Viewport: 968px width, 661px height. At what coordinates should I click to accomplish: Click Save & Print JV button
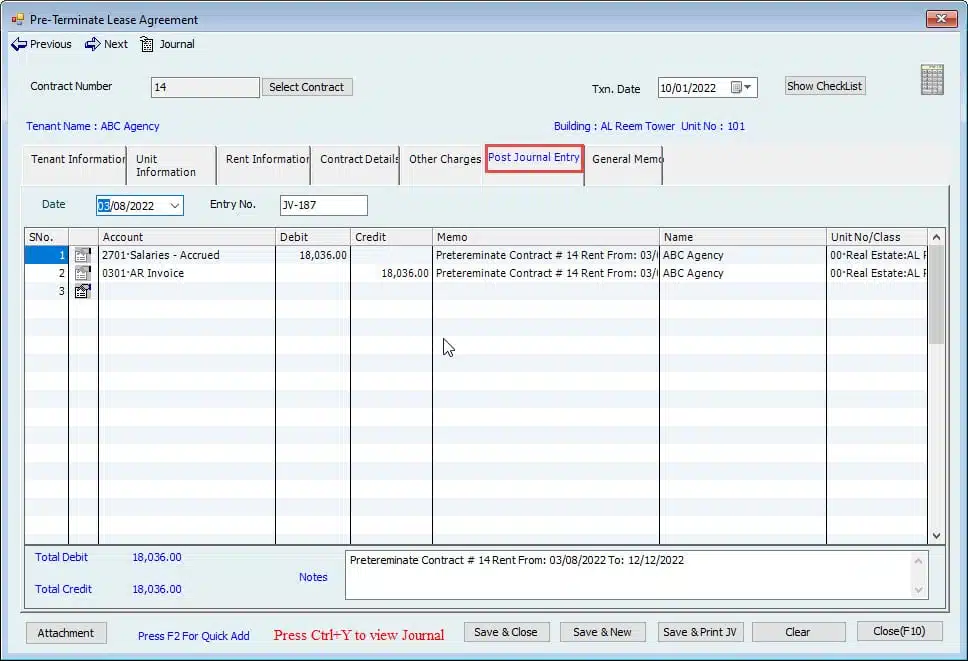700,632
